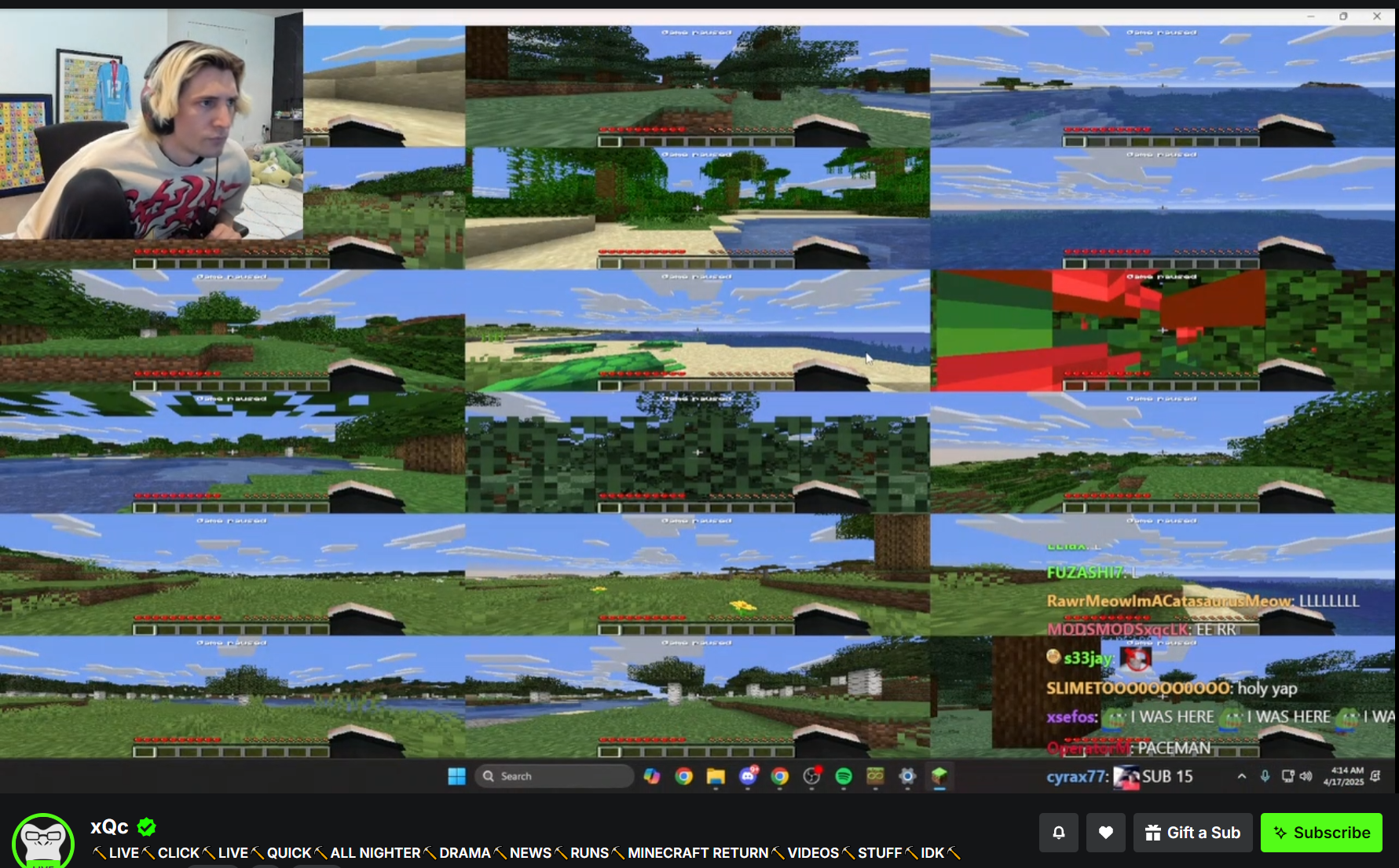Click the s33jay chat username
Viewport: 1399px width, 868px height.
1088,658
